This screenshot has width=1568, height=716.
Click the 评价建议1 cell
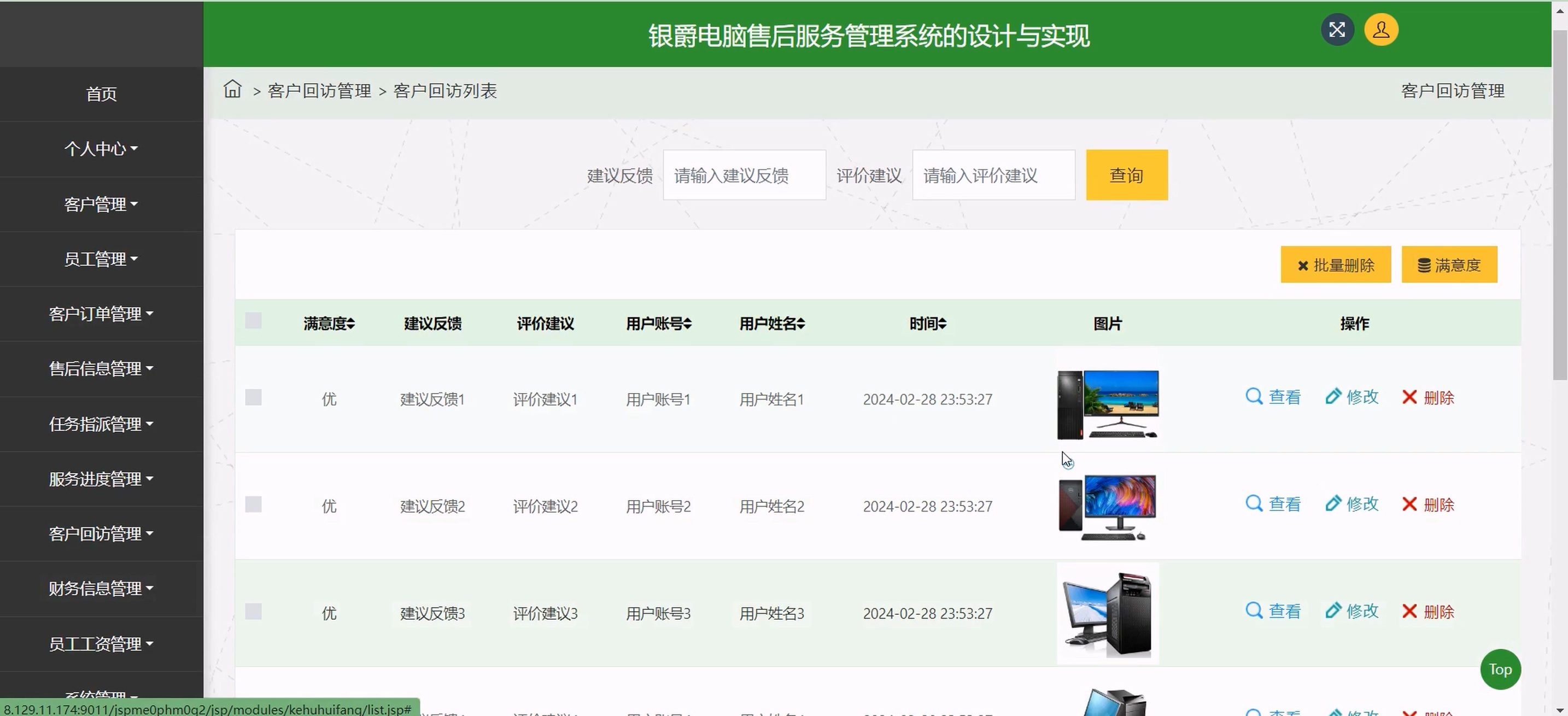coord(546,399)
